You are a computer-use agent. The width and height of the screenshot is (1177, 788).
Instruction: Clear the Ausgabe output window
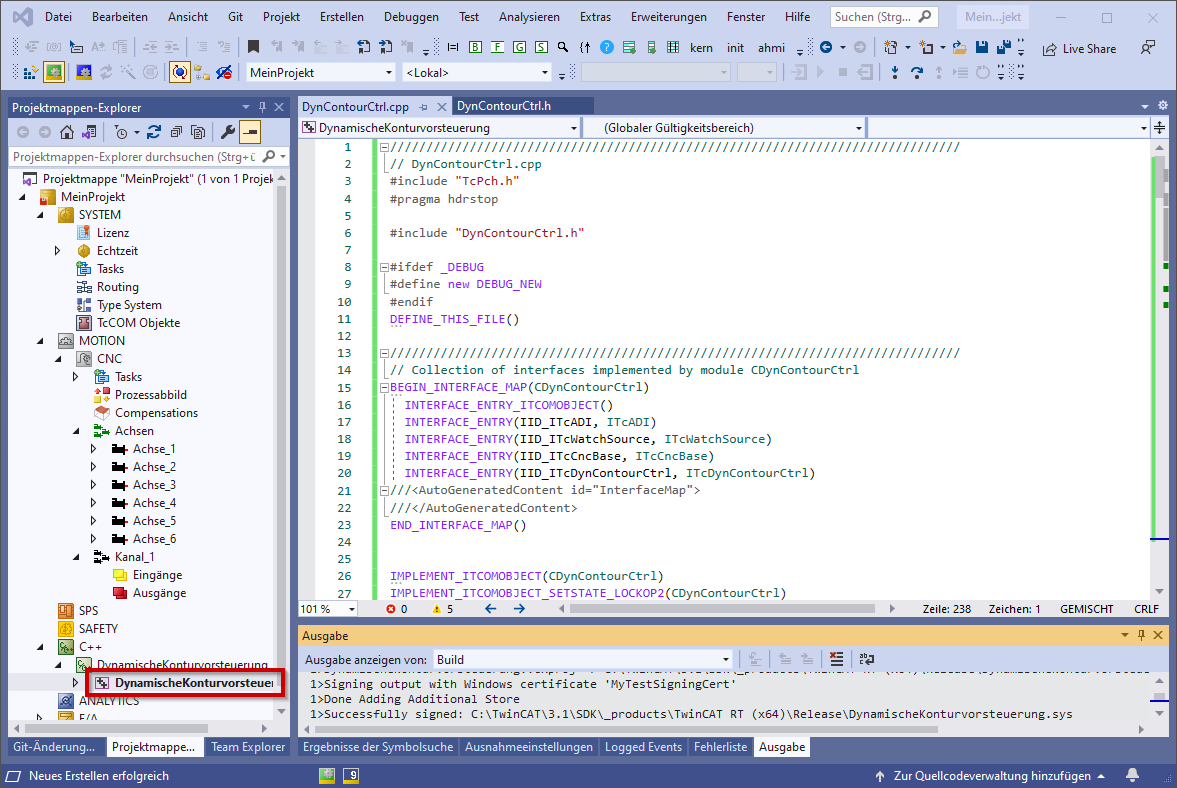[x=836, y=659]
